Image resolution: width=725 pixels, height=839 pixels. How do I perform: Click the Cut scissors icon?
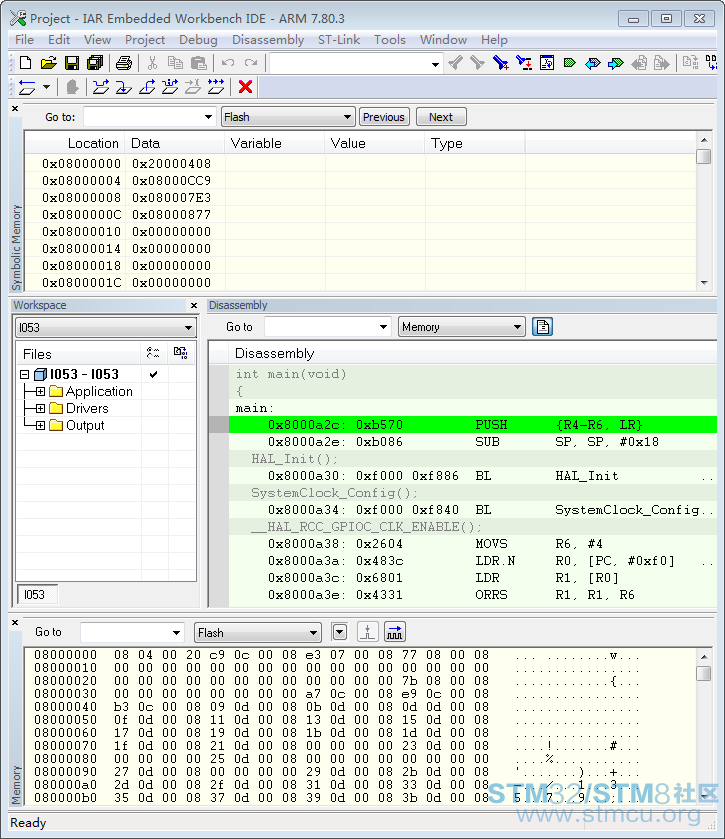click(x=152, y=63)
